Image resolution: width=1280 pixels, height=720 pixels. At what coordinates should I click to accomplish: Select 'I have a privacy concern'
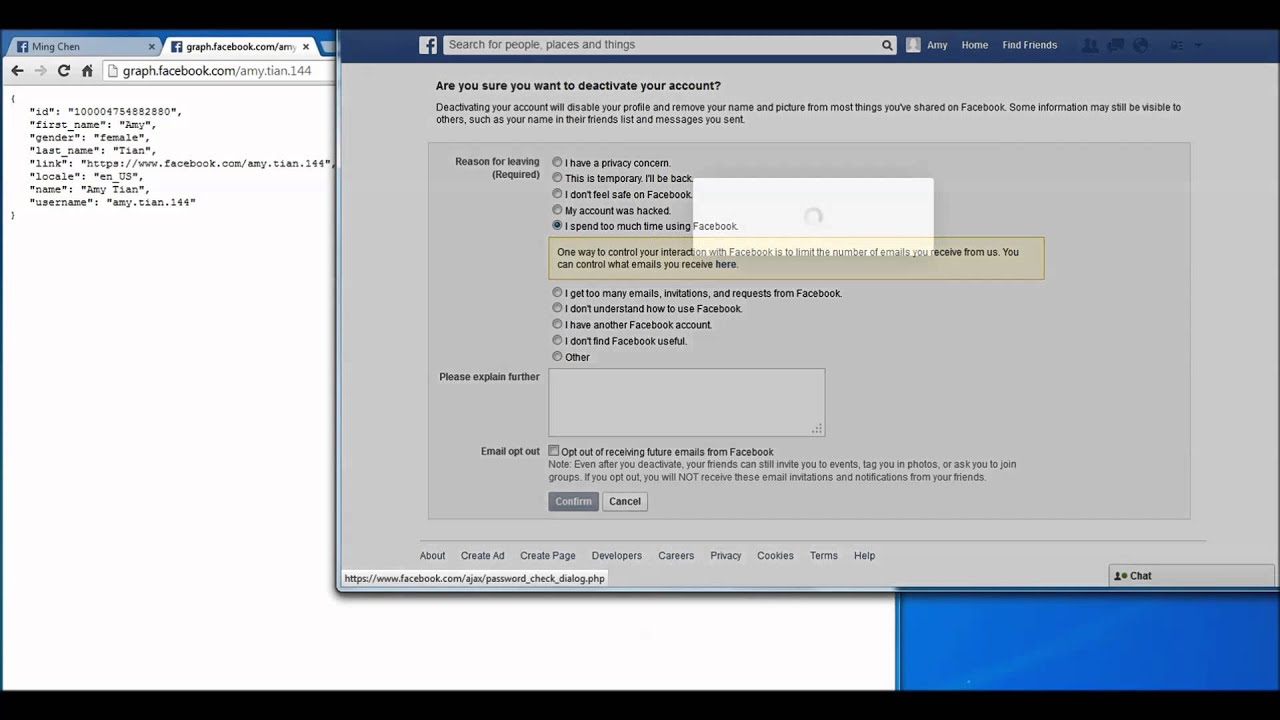[x=557, y=162]
